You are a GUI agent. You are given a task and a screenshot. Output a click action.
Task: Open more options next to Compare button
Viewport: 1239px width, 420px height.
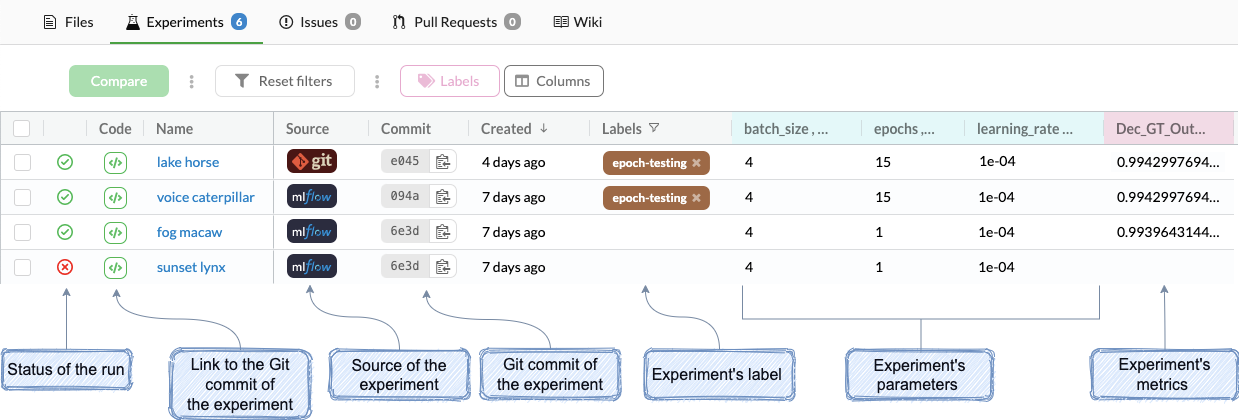tap(192, 82)
